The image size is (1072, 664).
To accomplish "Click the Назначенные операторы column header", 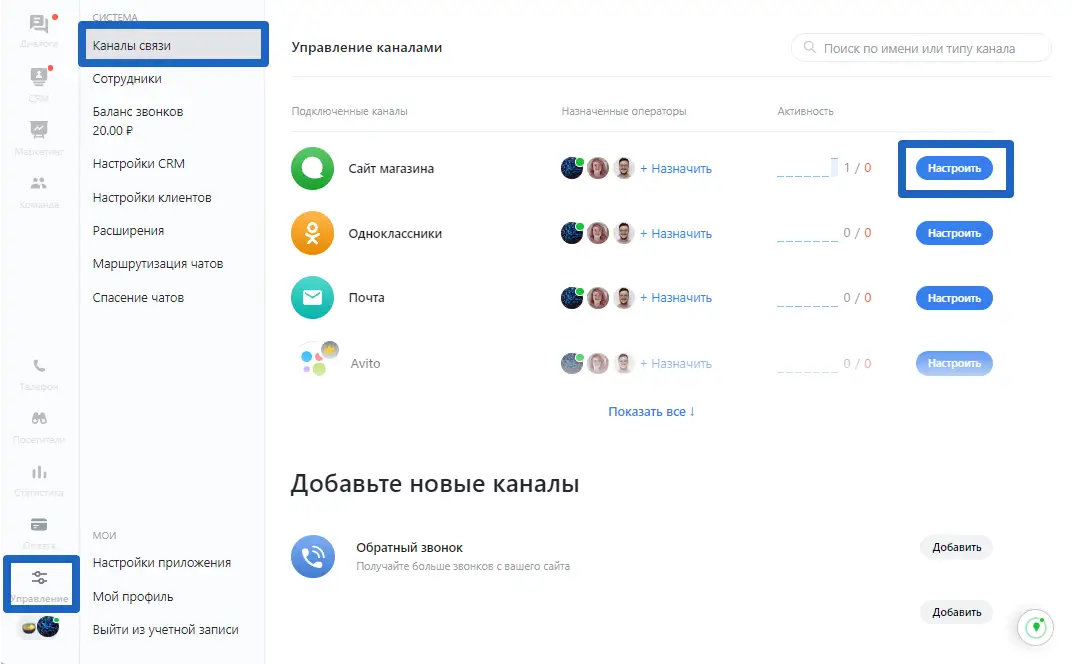I will coord(624,111).
